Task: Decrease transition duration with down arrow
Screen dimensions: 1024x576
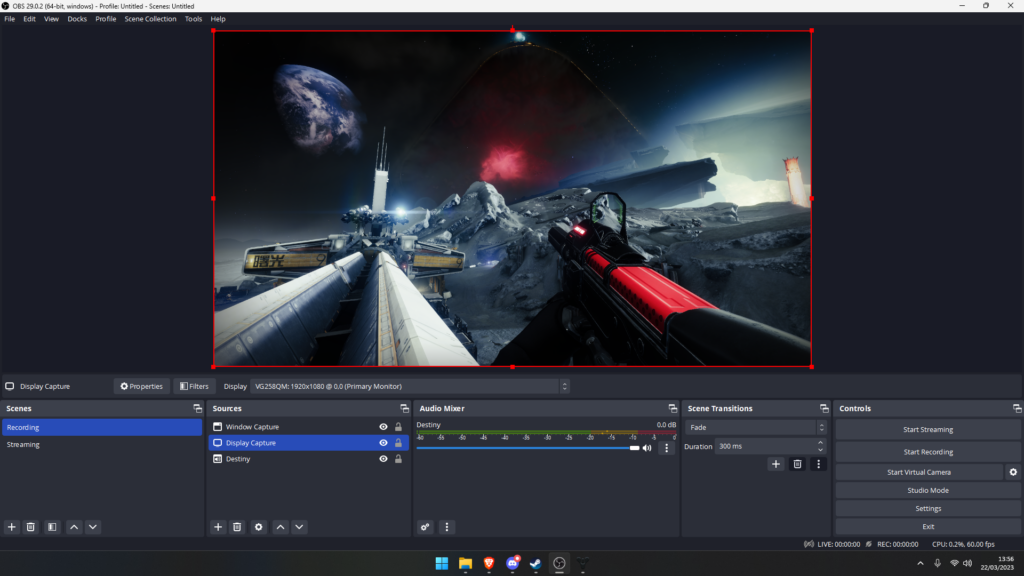Action: click(820, 450)
